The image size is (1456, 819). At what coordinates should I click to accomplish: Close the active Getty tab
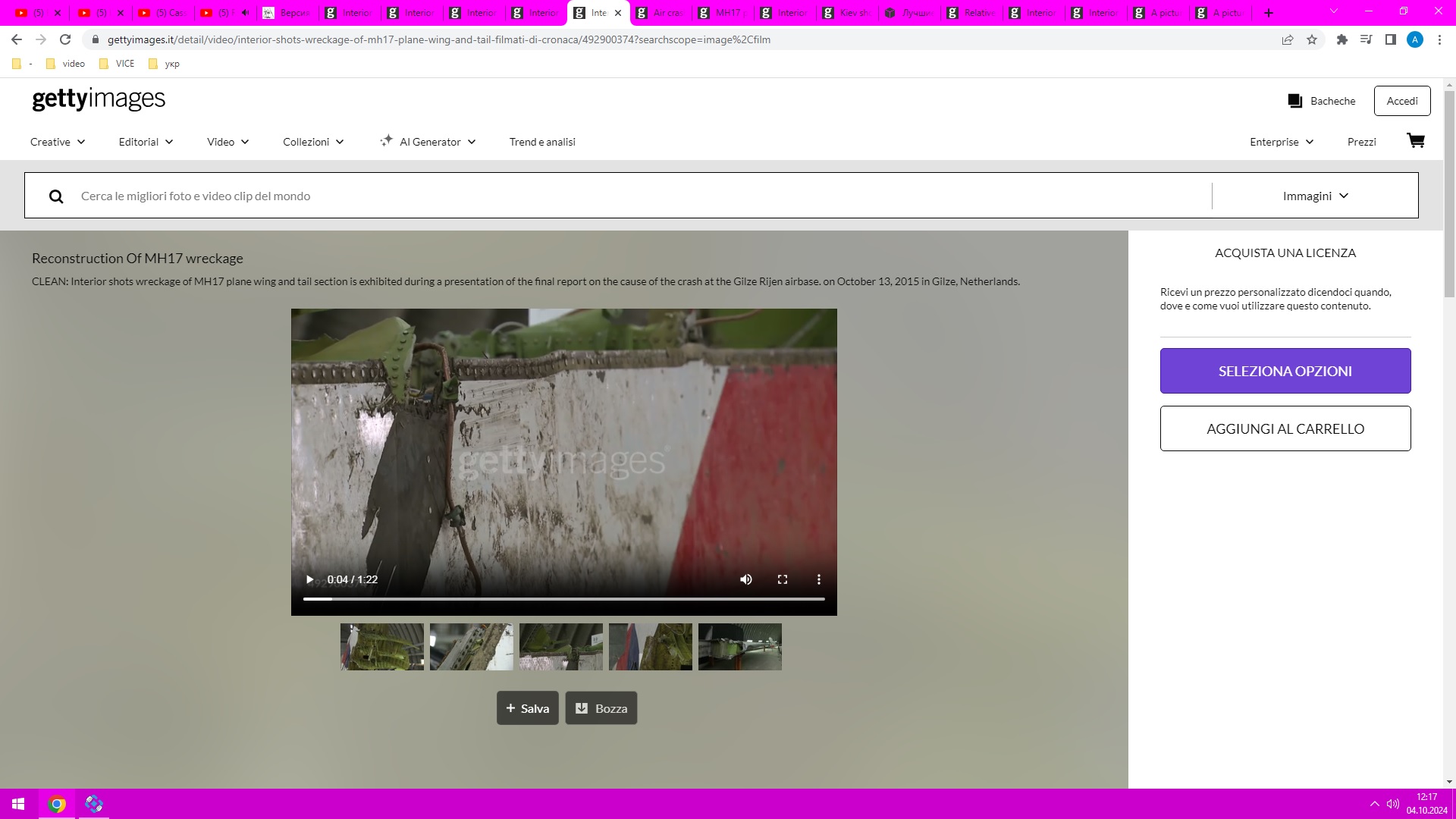(x=618, y=13)
